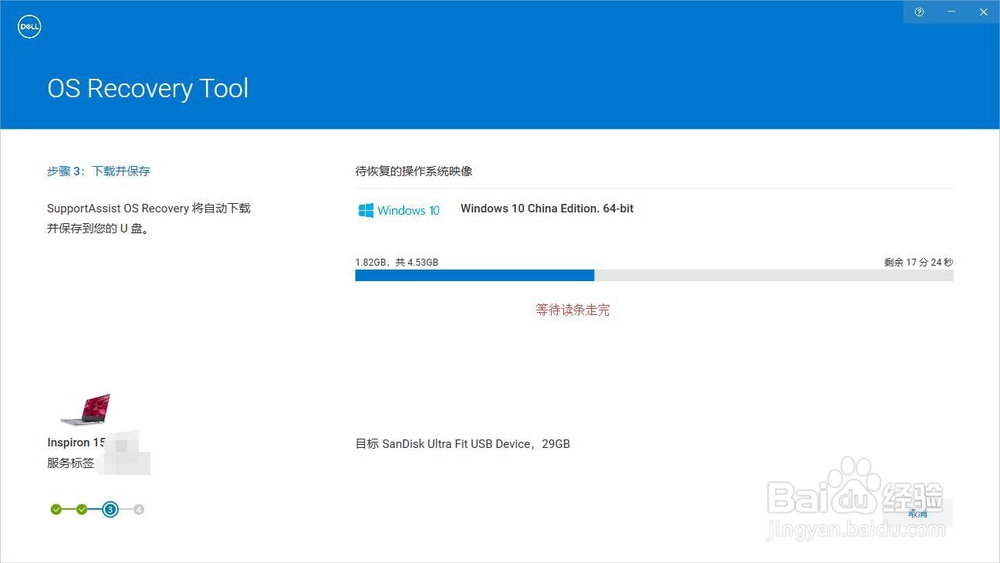Screen dimensions: 1000x563
Task: Click the 剩余 17 分 24 秒 time remaining
Action: coord(918,262)
